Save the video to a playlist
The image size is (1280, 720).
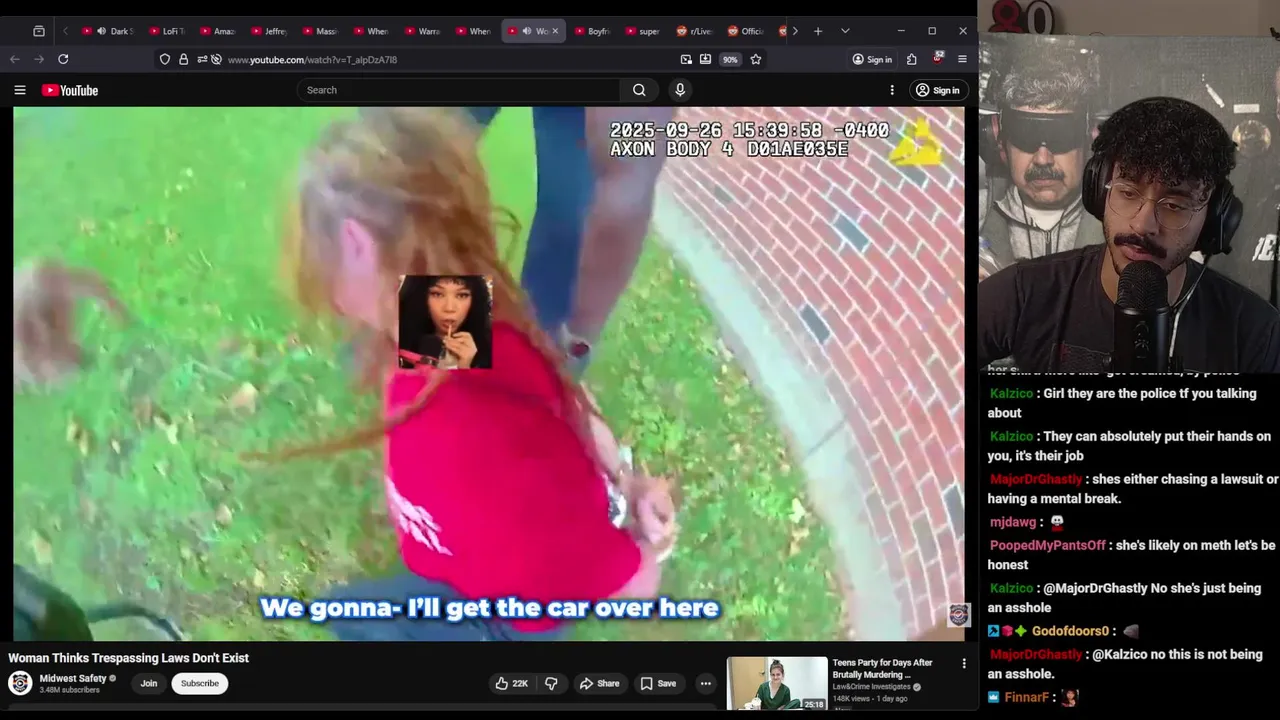tap(658, 683)
